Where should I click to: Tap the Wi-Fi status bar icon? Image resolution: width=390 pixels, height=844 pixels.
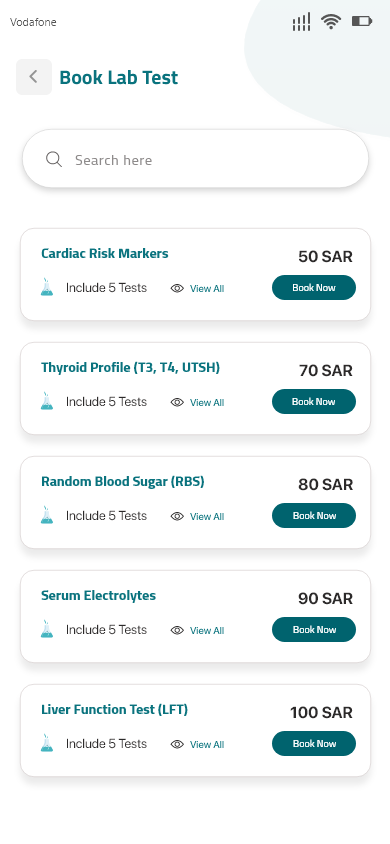[x=331, y=22]
